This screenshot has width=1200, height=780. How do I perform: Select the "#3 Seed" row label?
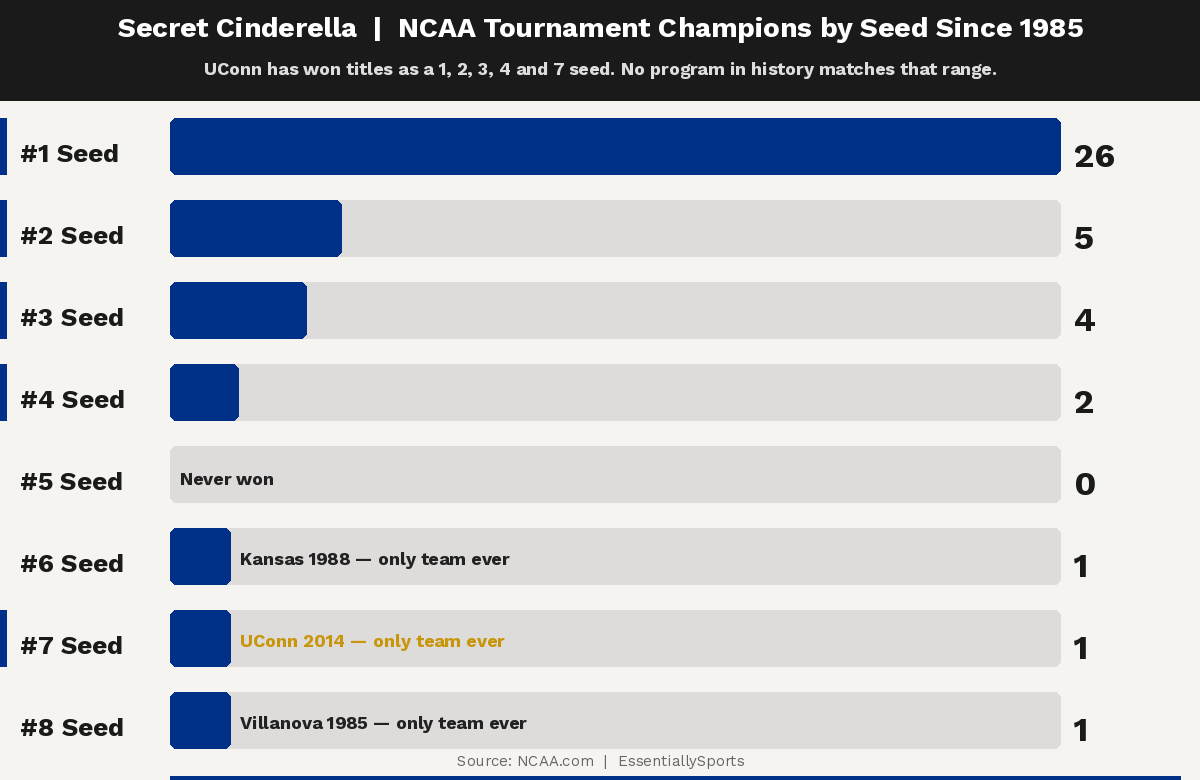click(x=72, y=318)
